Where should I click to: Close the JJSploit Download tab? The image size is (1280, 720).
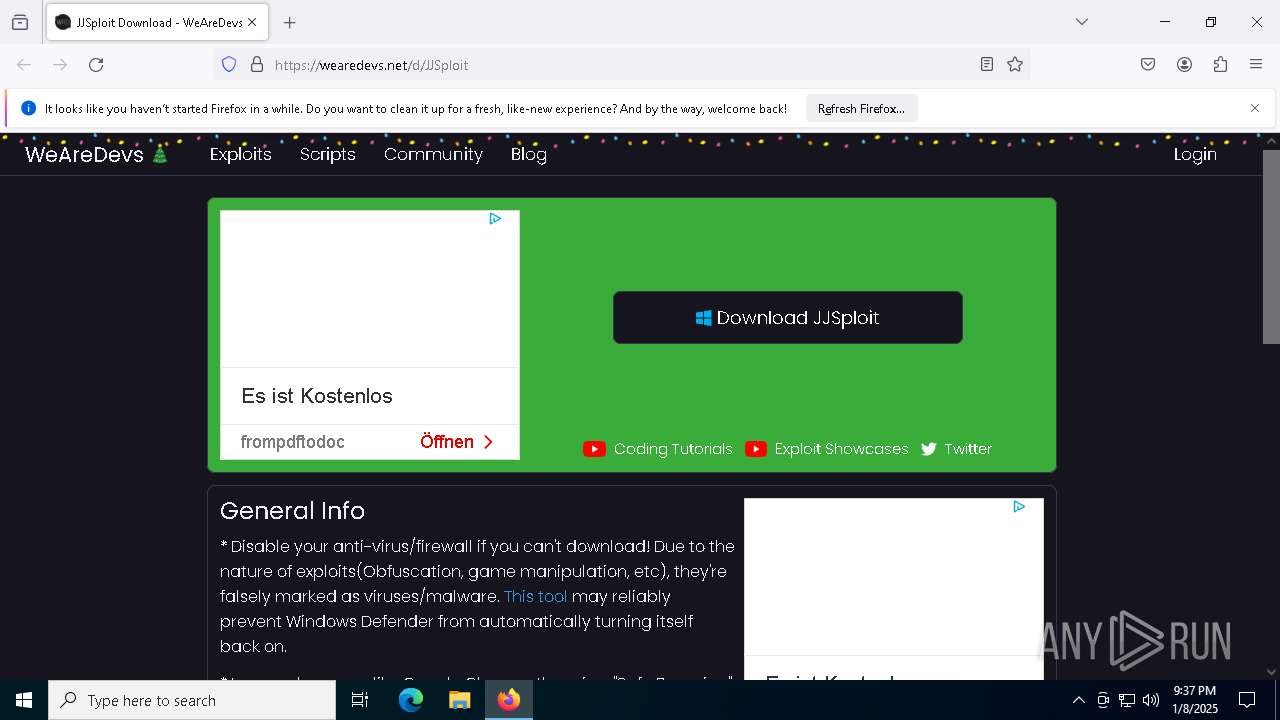point(252,22)
